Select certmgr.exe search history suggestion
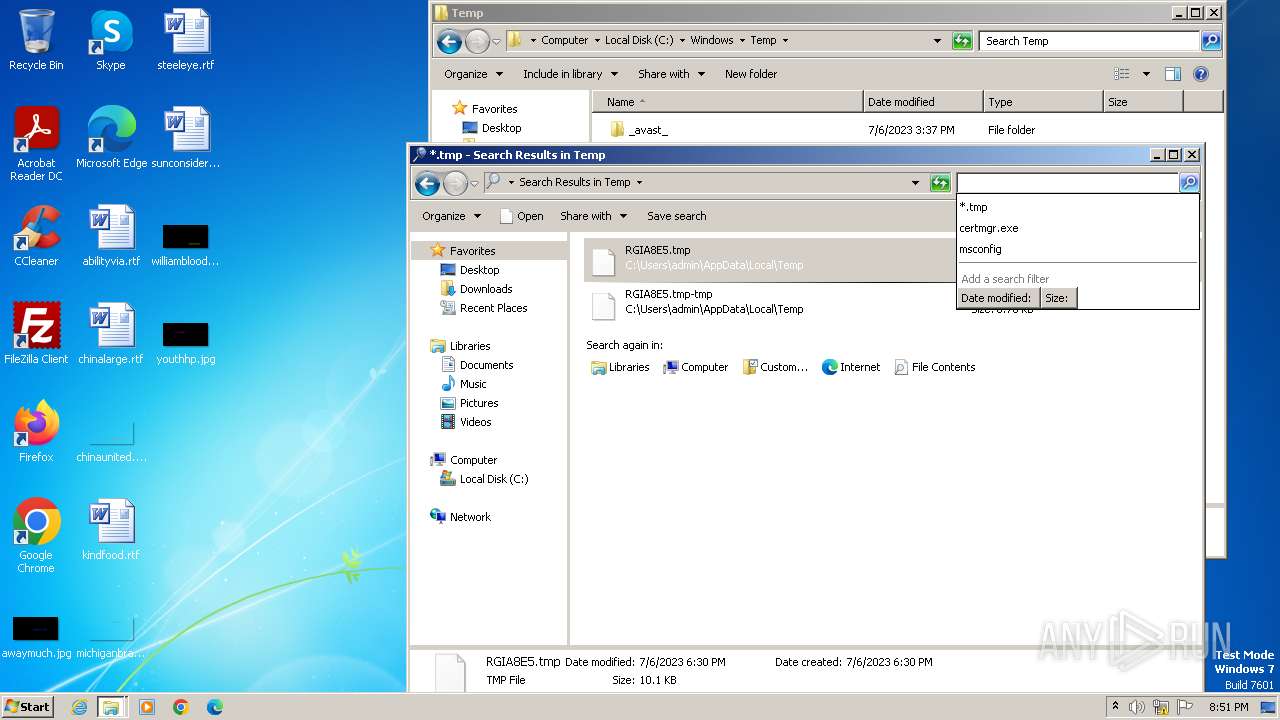The image size is (1280, 720). 1077,228
